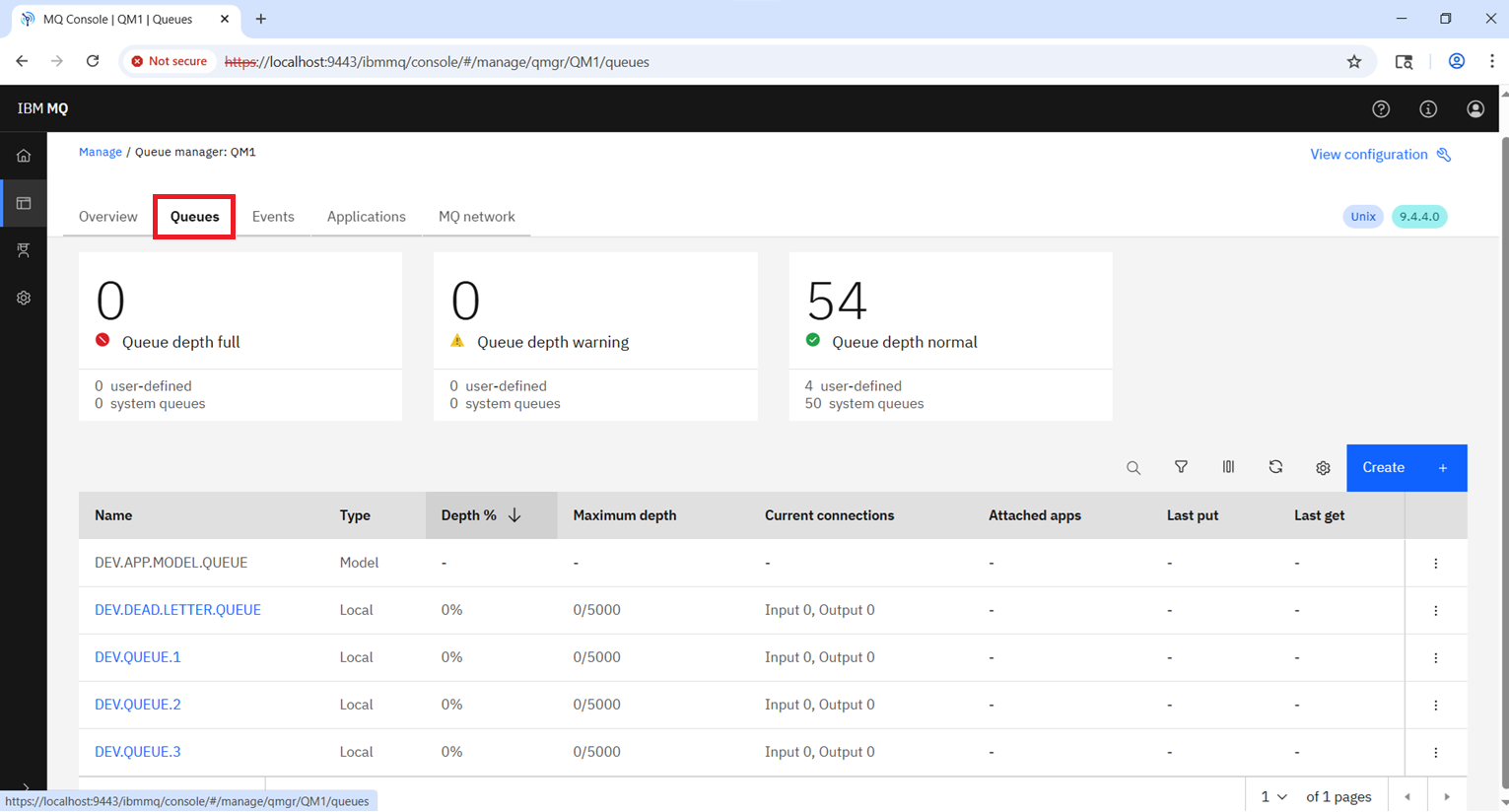Close the MQ Console browser tab
This screenshot has height=812, width=1509.
pos(225,19)
